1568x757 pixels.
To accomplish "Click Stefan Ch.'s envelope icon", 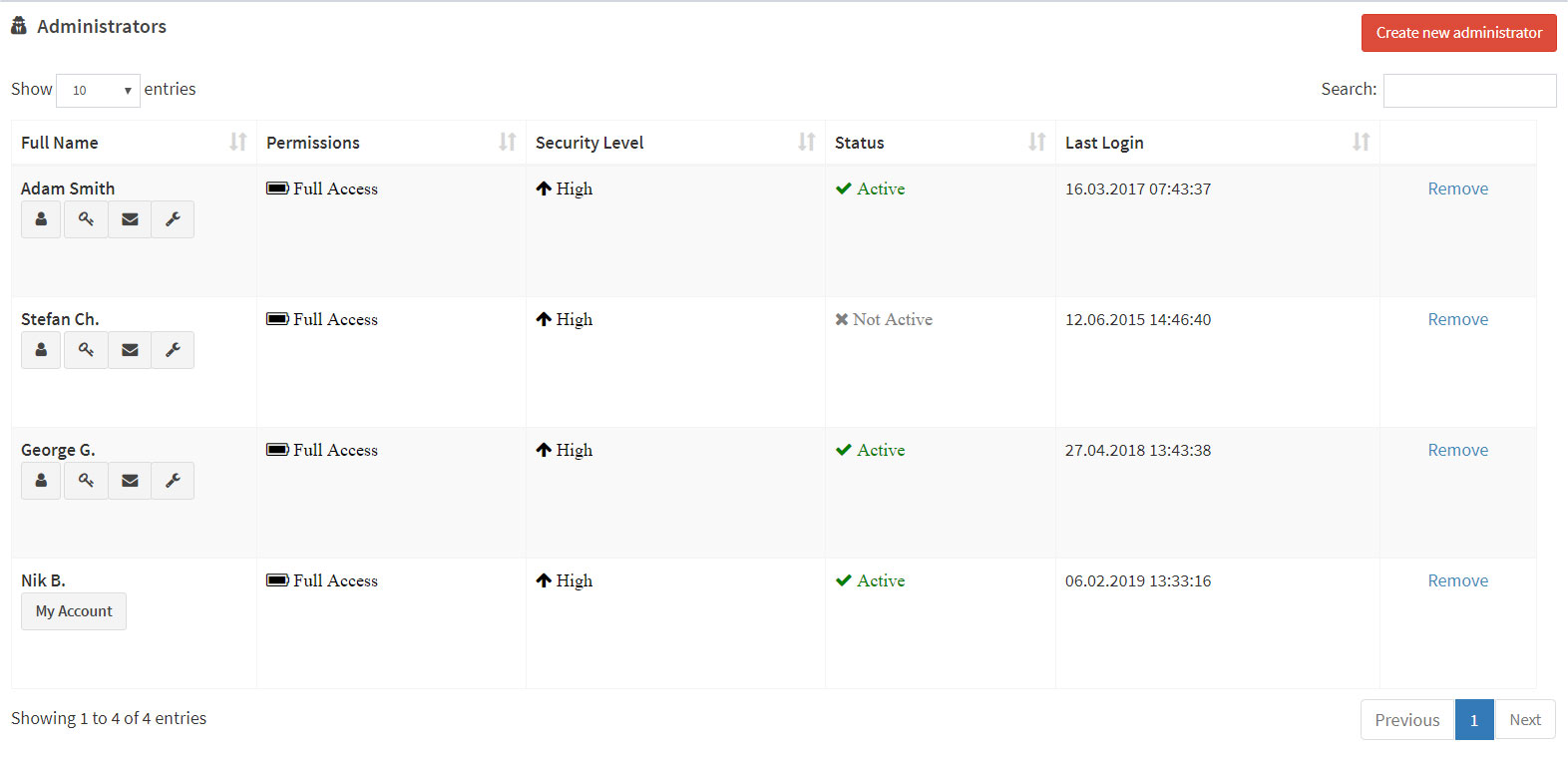I will tap(130, 350).
